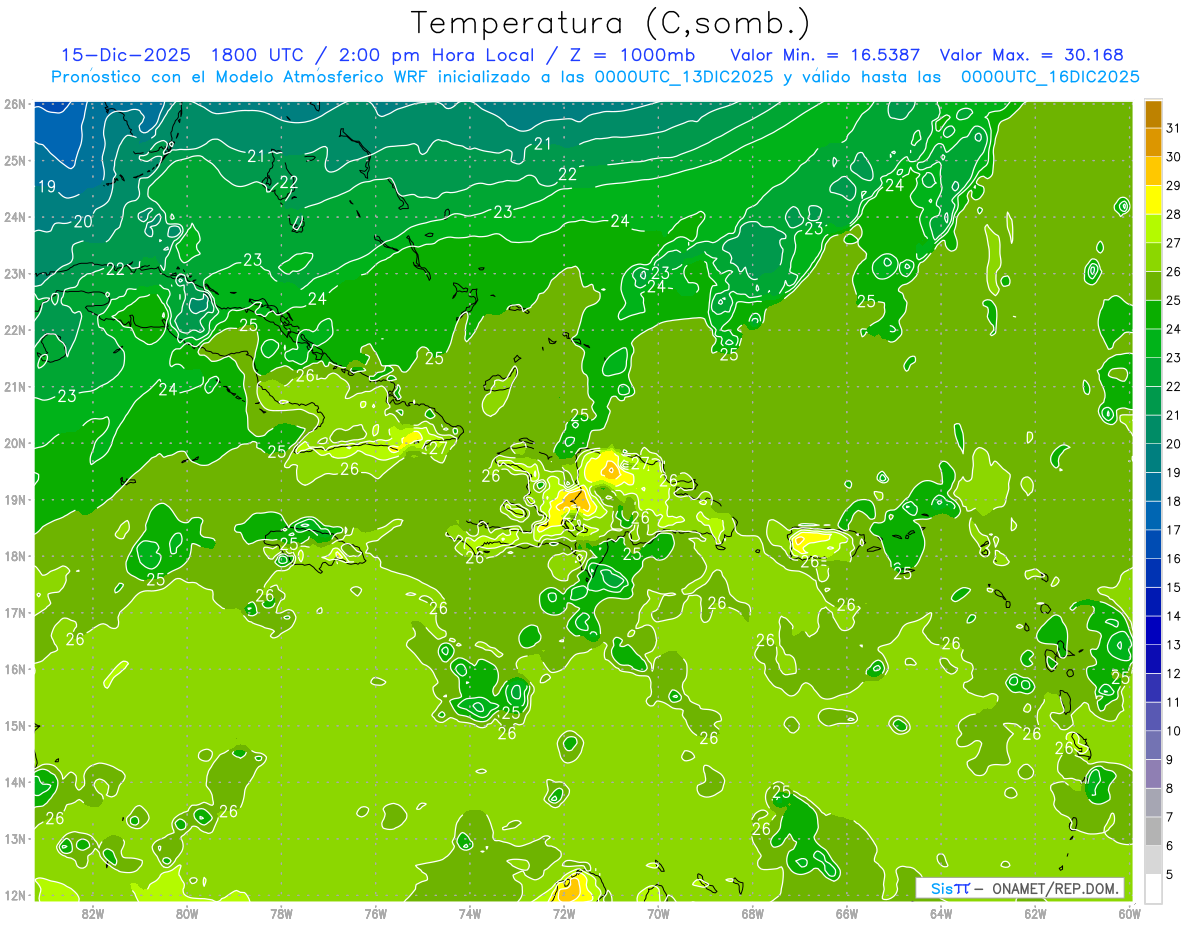
Task: Click the '20N' latitude axis label
Action: (14, 443)
